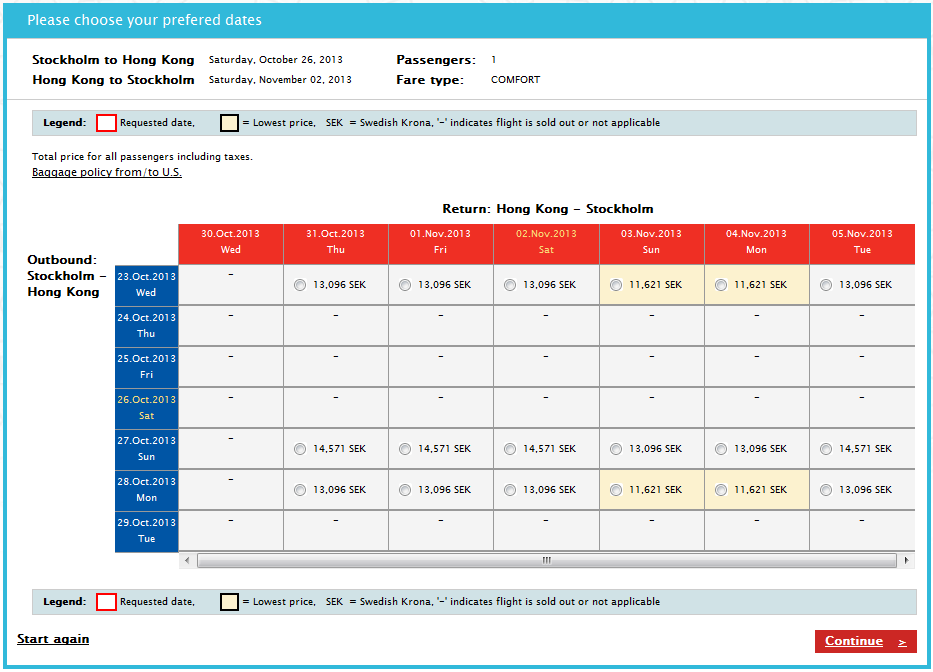Click the 28.Oct.2013 Mon outbound row header
This screenshot has width=933, height=672.
146,489
